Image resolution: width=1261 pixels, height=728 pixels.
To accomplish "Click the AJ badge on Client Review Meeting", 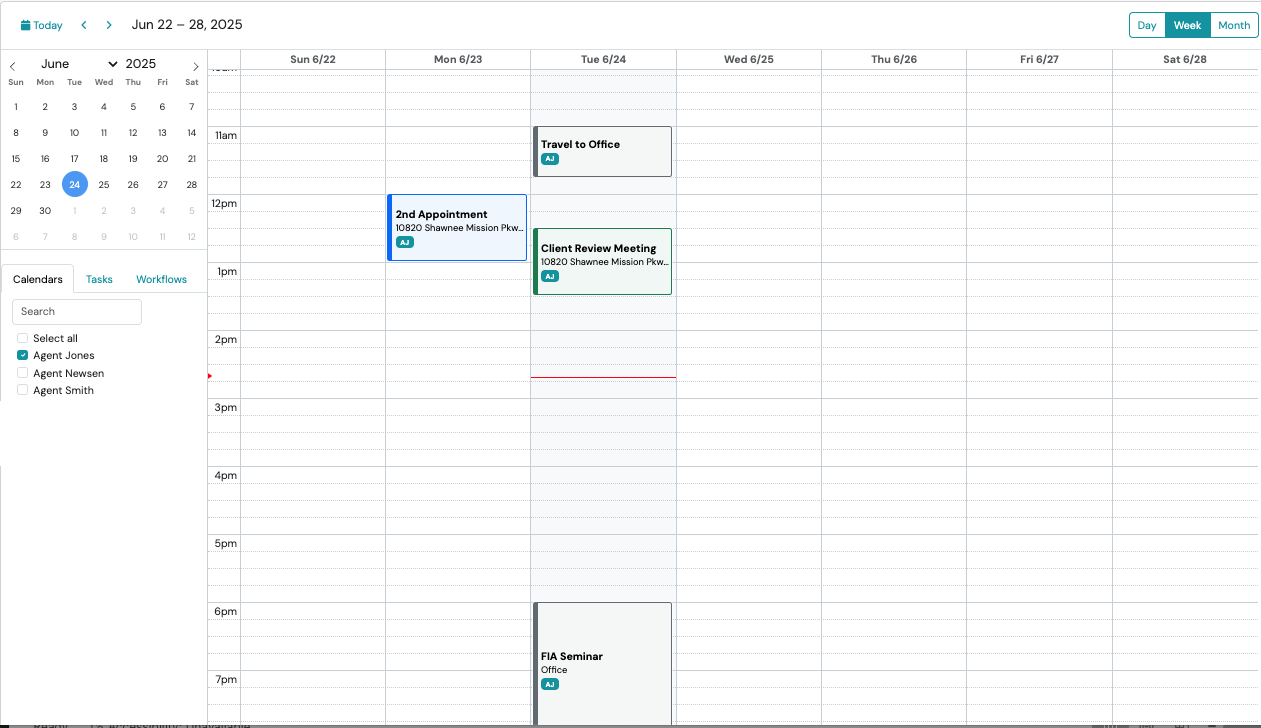I will tap(550, 276).
